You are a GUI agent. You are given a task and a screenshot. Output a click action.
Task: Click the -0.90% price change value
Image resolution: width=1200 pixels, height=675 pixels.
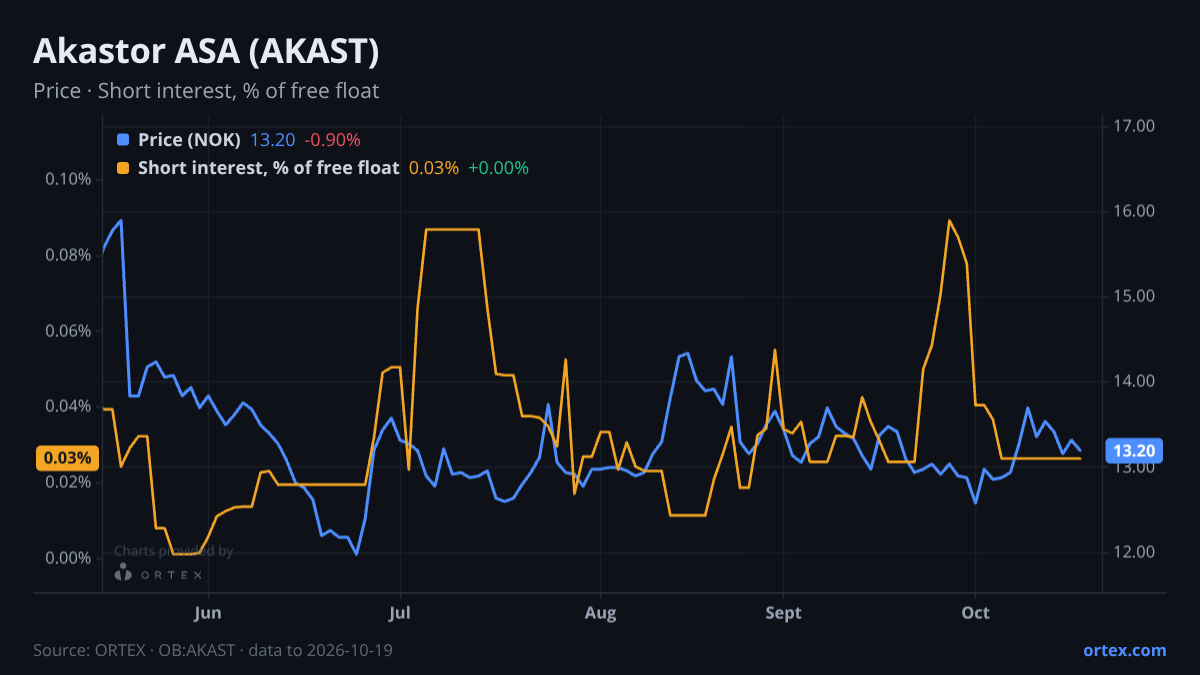(332, 140)
